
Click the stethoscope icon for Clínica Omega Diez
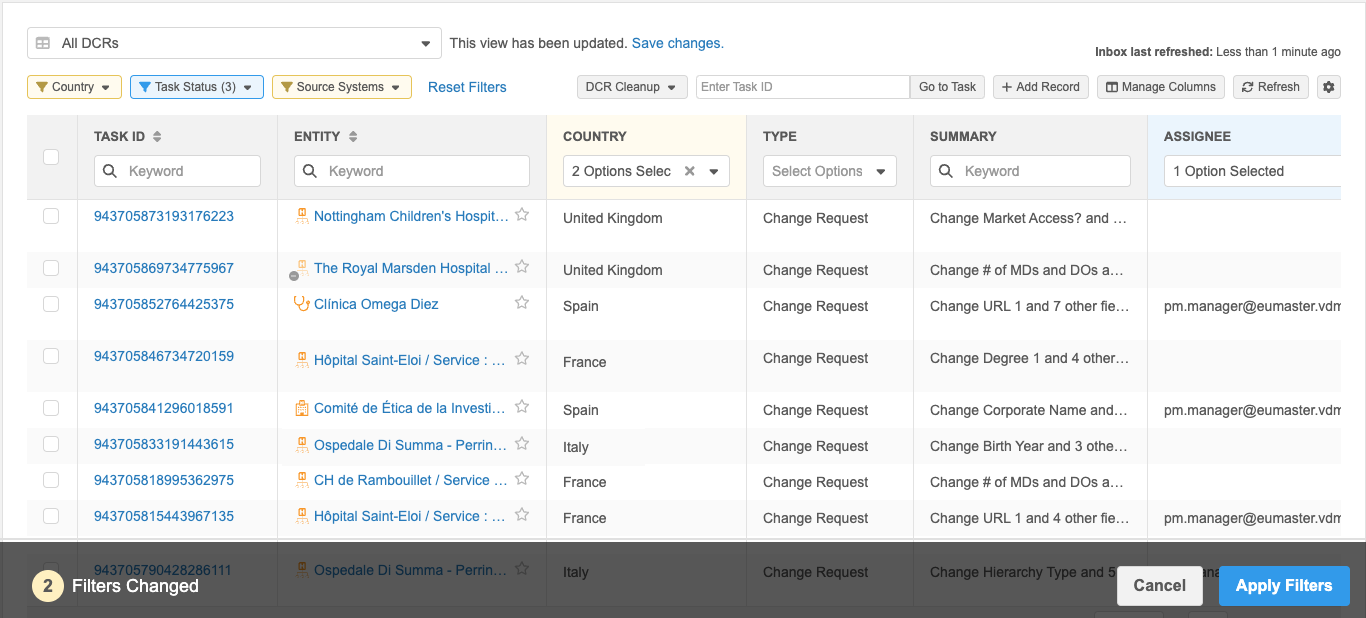point(301,304)
